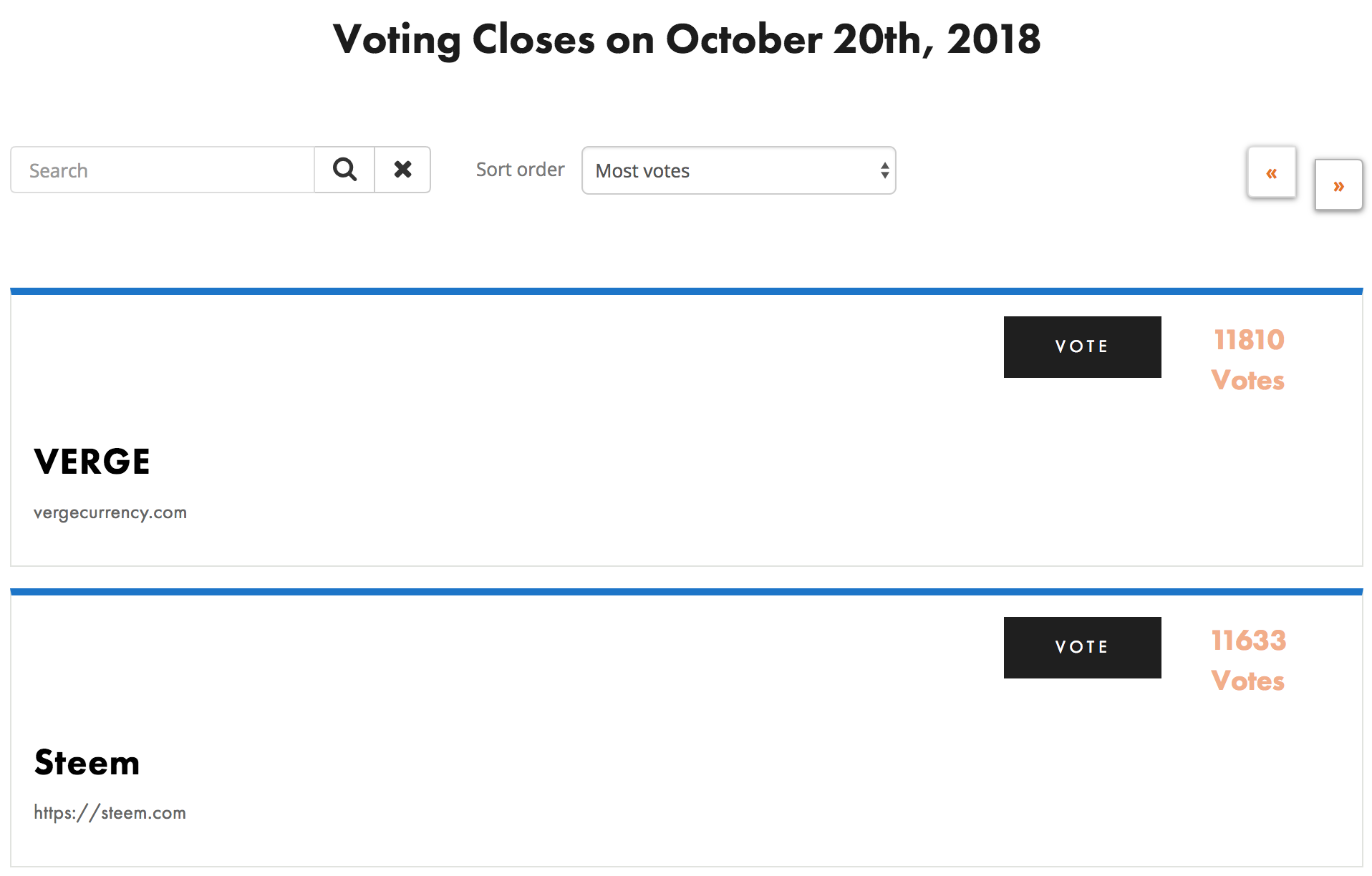Vote for VERGE
This screenshot has height=876, width=1372.
1081,347
